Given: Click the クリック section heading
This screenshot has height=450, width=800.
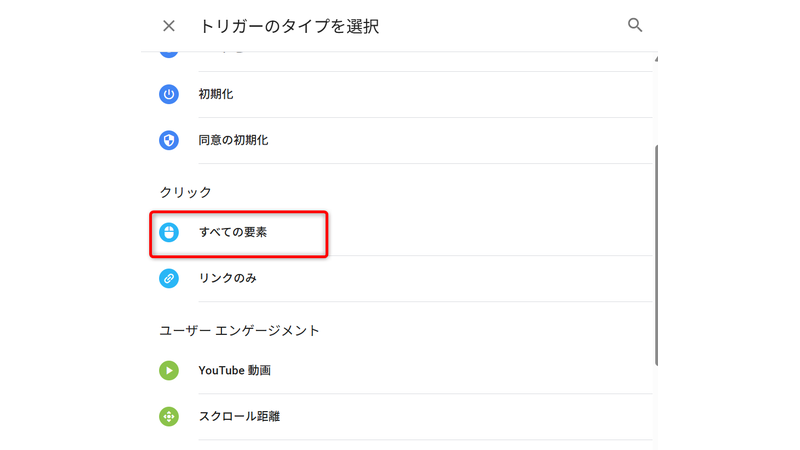Looking at the screenshot, I should tap(185, 191).
